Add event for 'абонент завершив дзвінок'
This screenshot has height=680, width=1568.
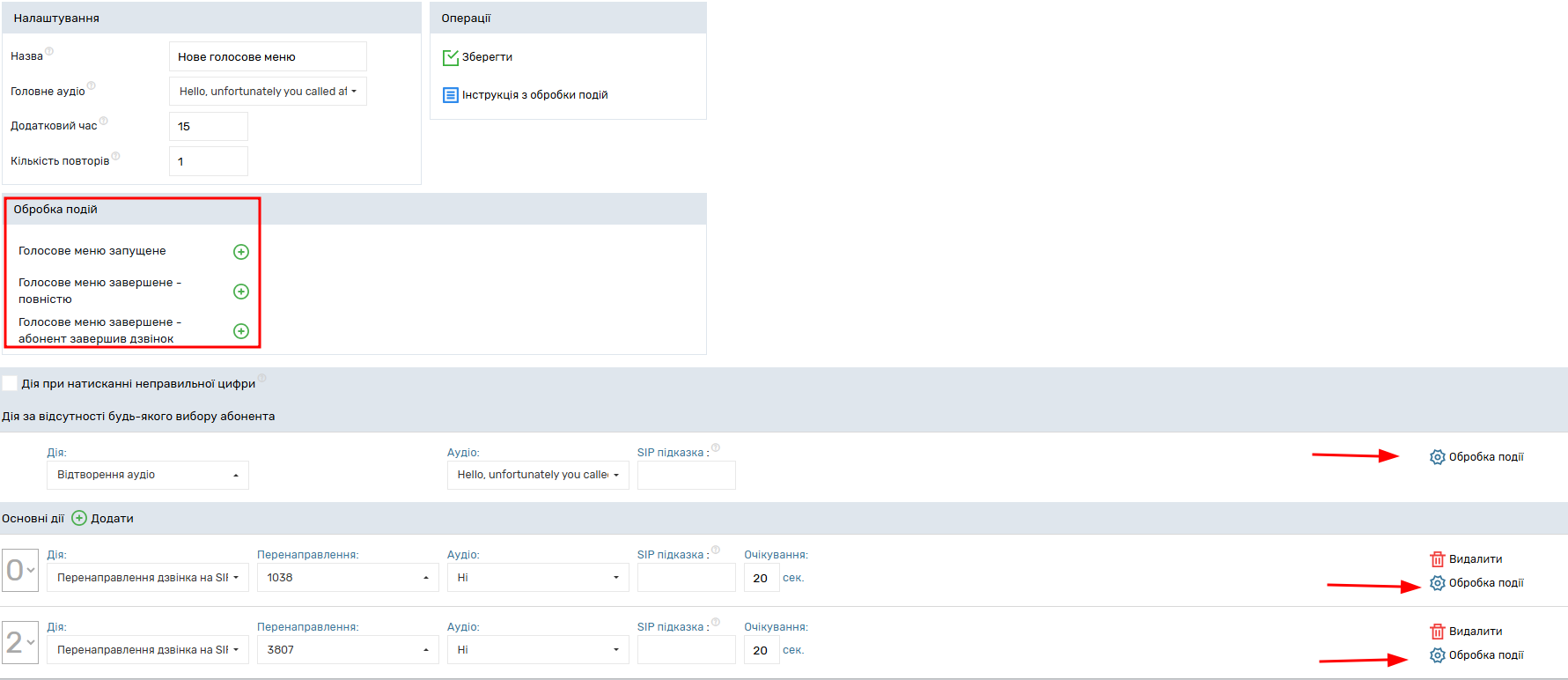click(x=240, y=331)
